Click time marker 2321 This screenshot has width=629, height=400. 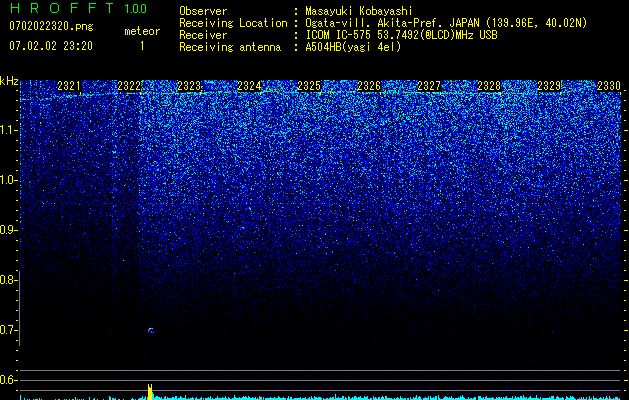pyautogui.click(x=69, y=86)
